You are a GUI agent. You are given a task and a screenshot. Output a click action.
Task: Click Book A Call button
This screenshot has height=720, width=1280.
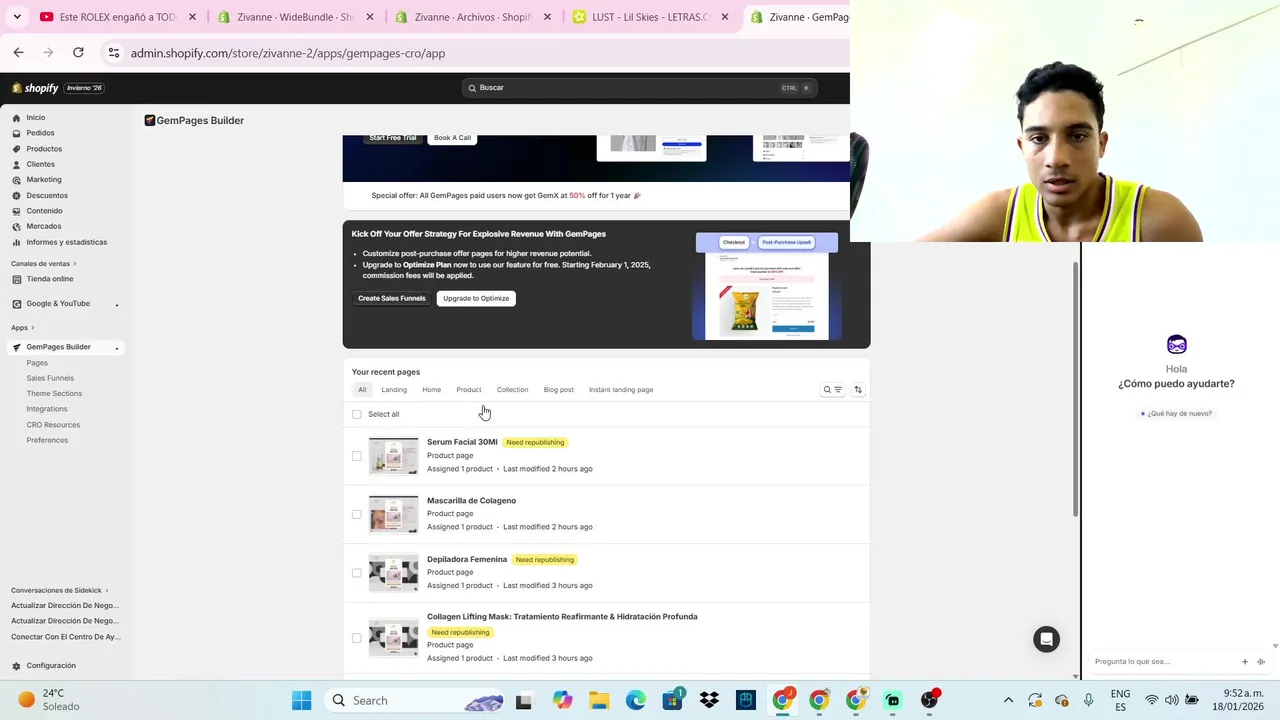click(x=452, y=138)
